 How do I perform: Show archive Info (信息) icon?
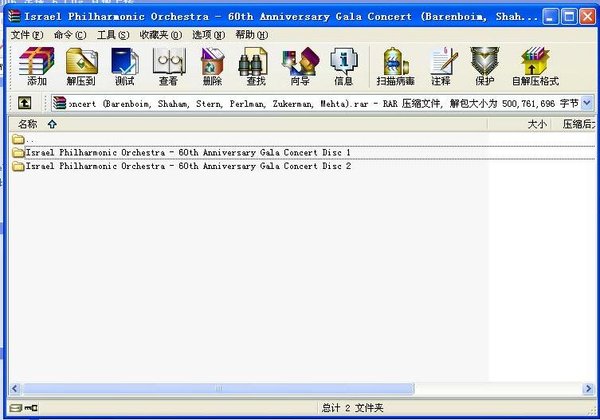(x=343, y=66)
